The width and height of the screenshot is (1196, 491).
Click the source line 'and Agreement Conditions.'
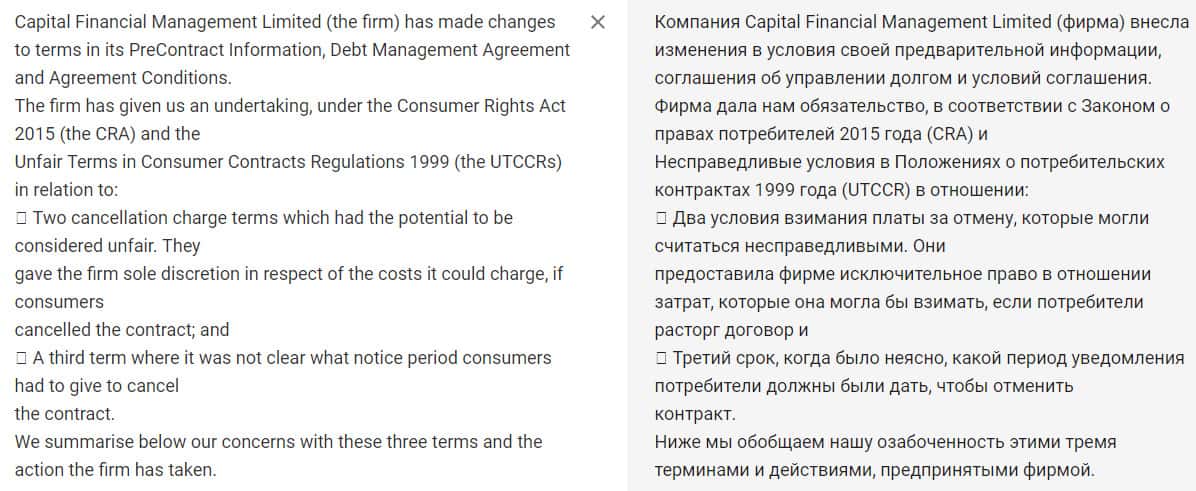click(122, 78)
